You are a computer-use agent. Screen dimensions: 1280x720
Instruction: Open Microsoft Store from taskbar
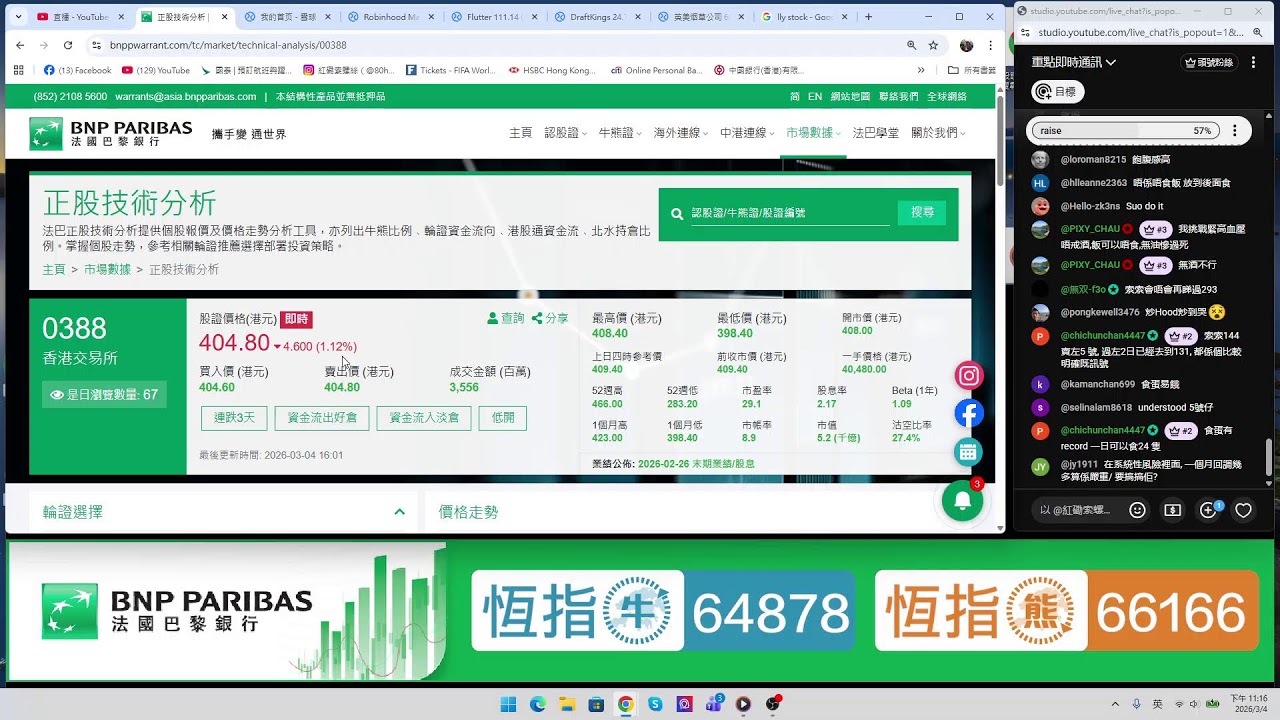click(596, 704)
